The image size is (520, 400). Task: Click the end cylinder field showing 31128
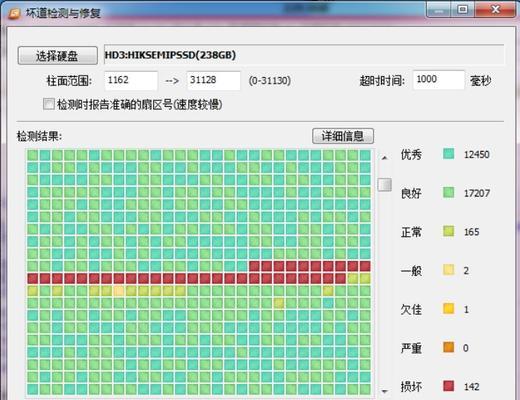click(214, 80)
